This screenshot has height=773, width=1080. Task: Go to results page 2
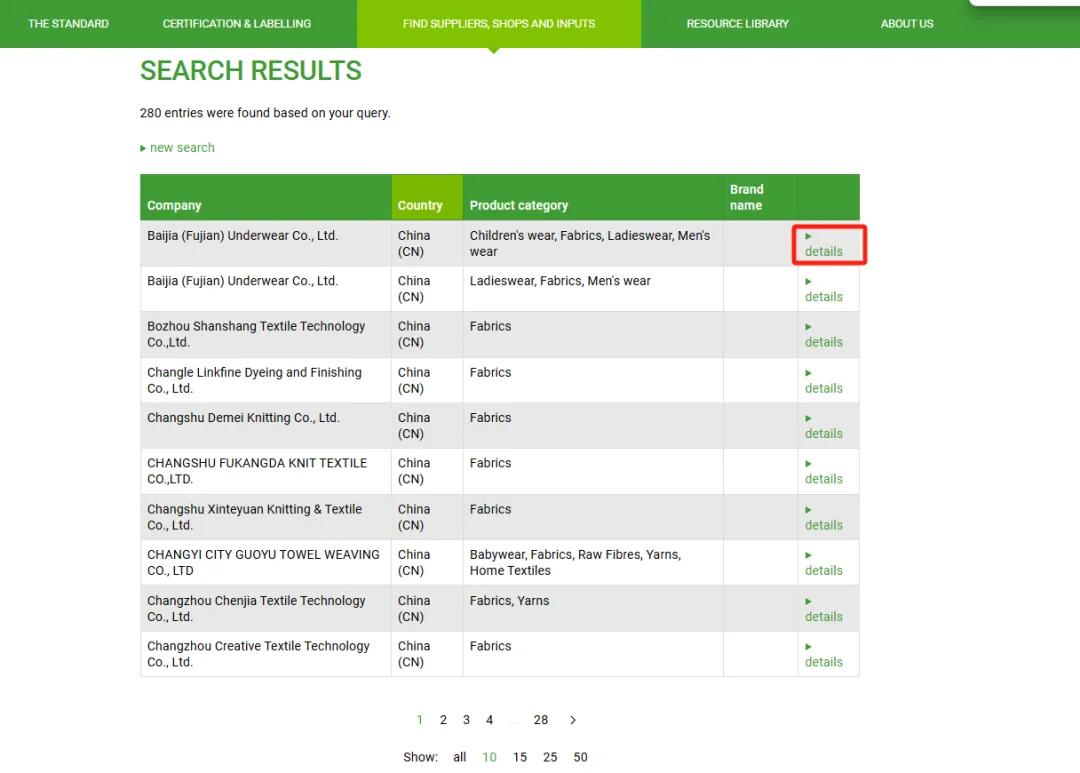coord(443,720)
